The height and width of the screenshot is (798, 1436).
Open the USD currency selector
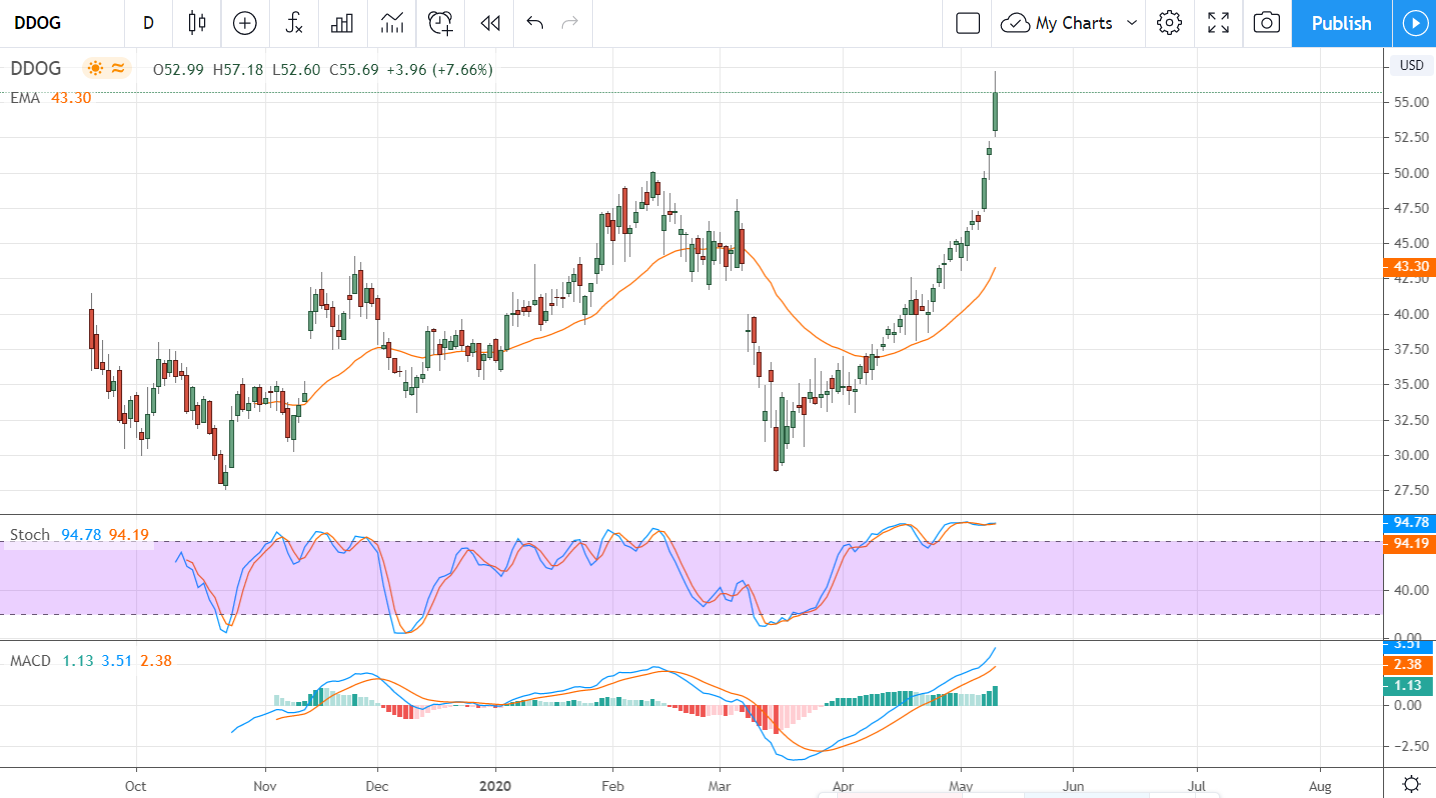coord(1411,65)
